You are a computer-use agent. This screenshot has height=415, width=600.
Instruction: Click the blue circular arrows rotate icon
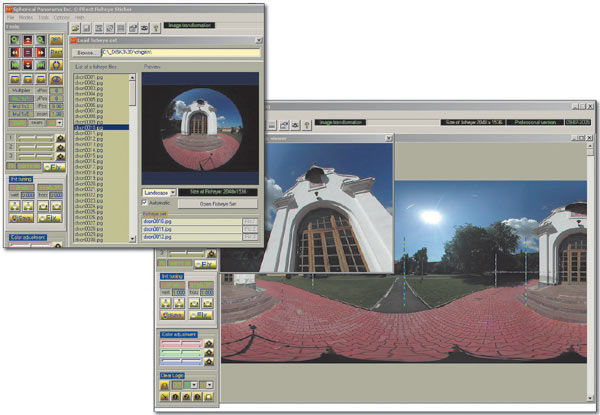56,65
